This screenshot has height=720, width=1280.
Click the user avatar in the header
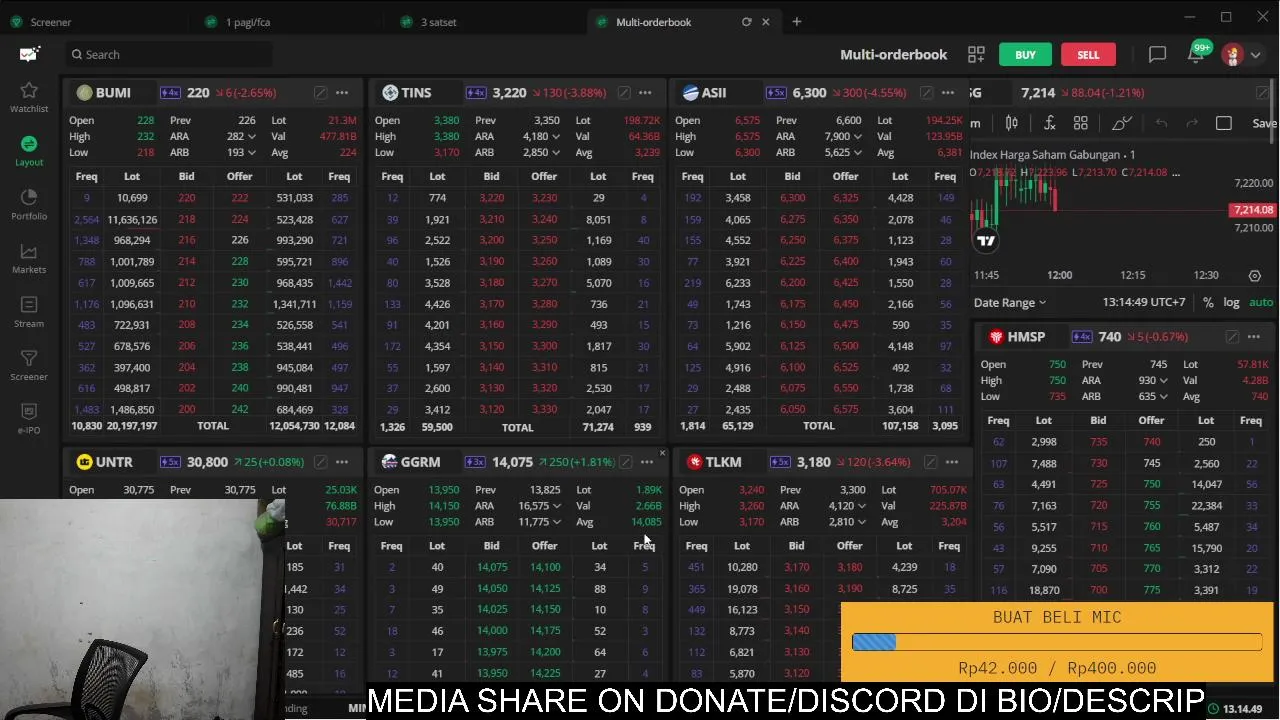tap(1232, 55)
